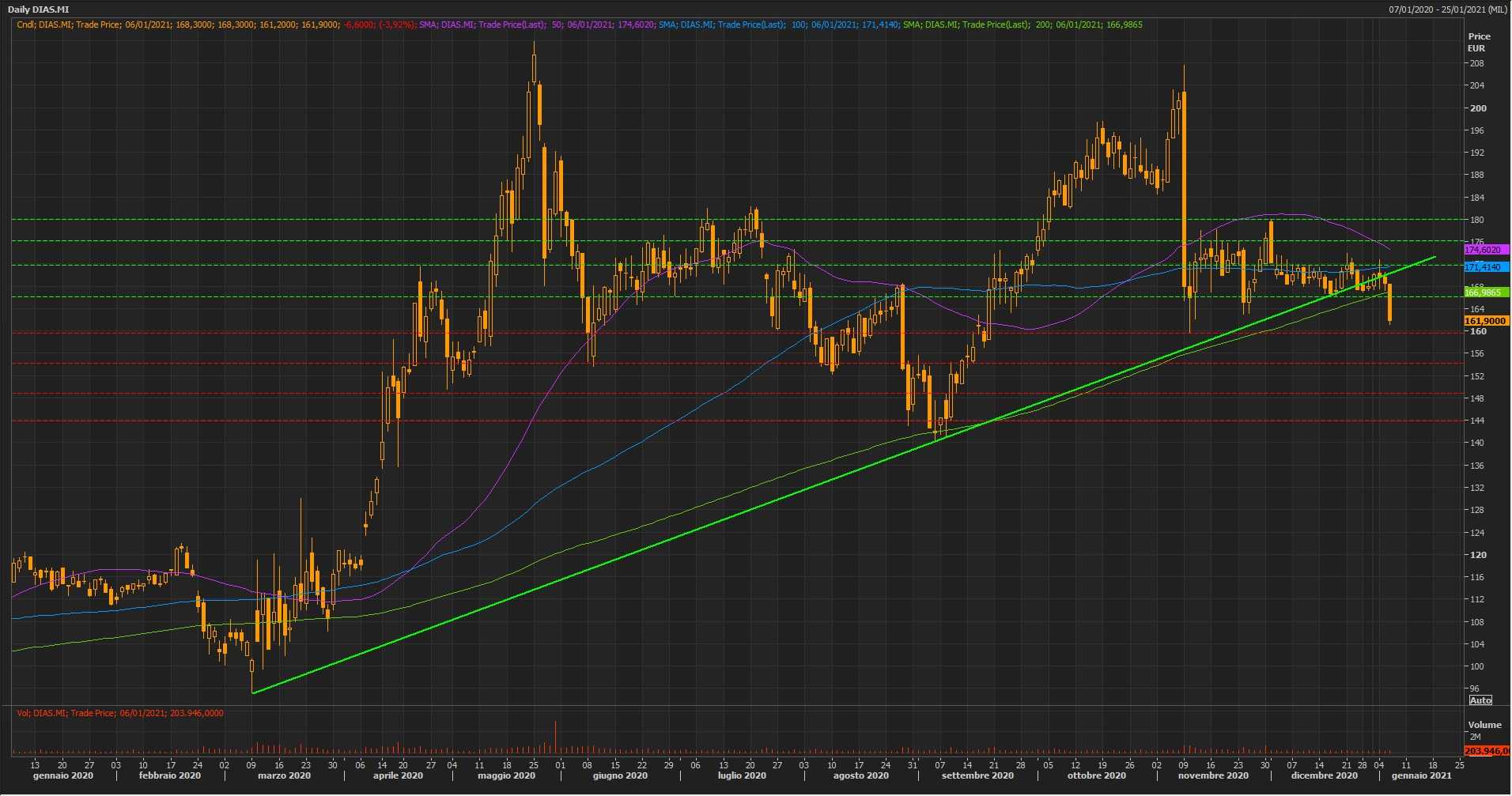This screenshot has width=1512, height=796.
Task: Click the 'gennaio 2021' month label
Action: [x=1421, y=775]
